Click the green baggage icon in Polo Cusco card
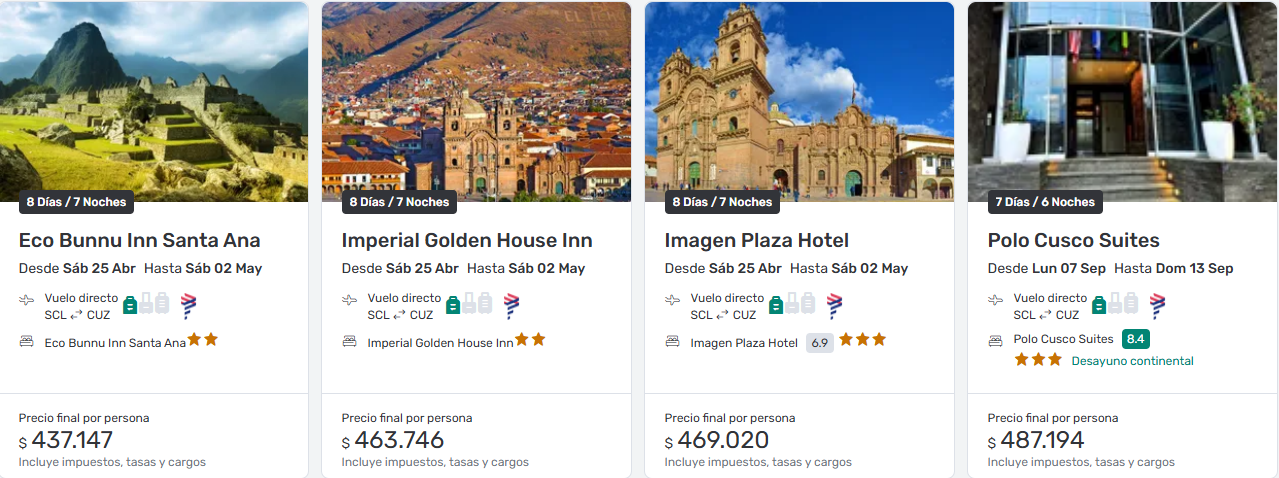Screen dimensions: 1279x478 point(1099,304)
